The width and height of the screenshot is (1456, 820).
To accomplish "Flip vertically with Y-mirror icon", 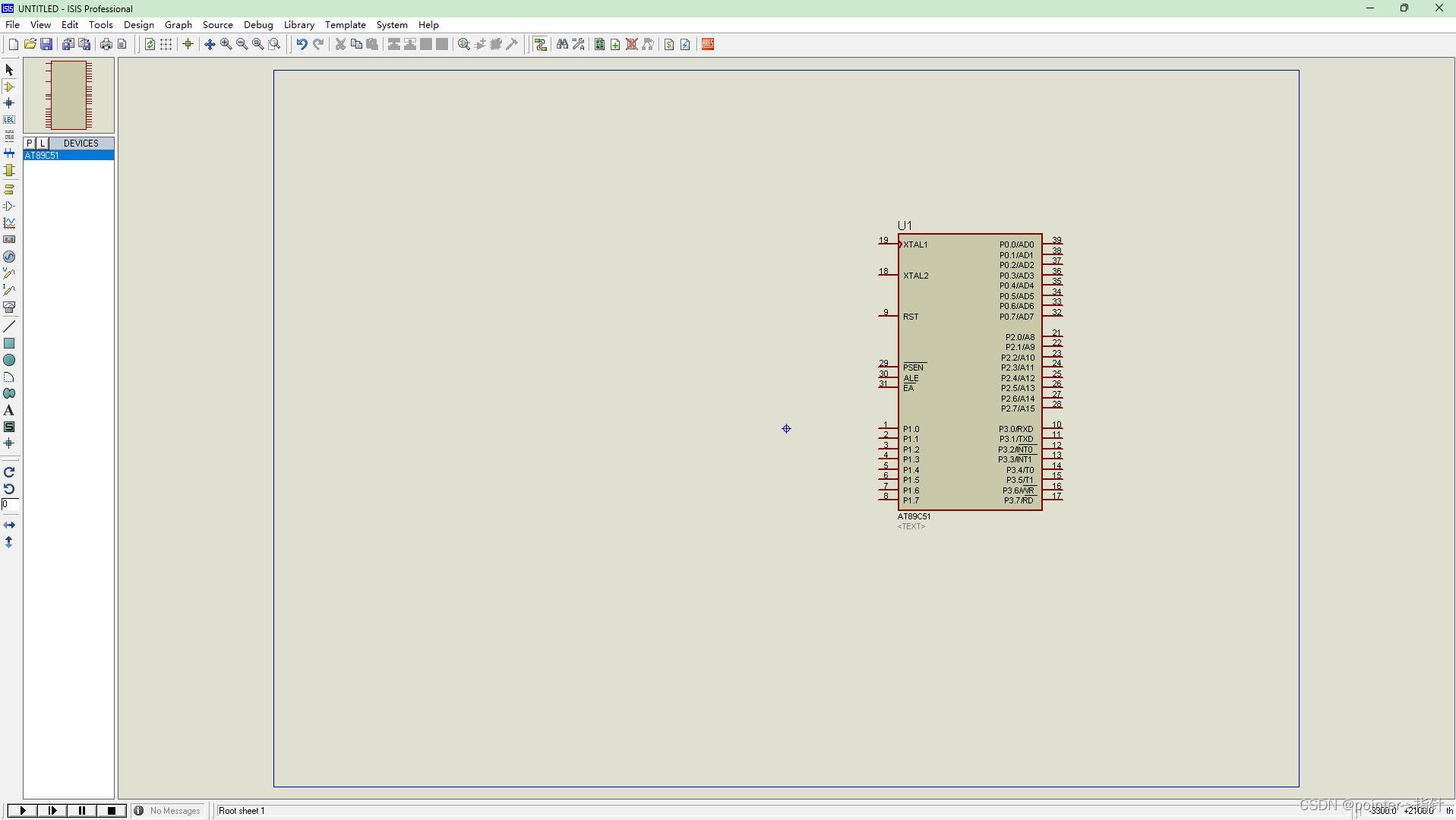I will pyautogui.click(x=9, y=542).
